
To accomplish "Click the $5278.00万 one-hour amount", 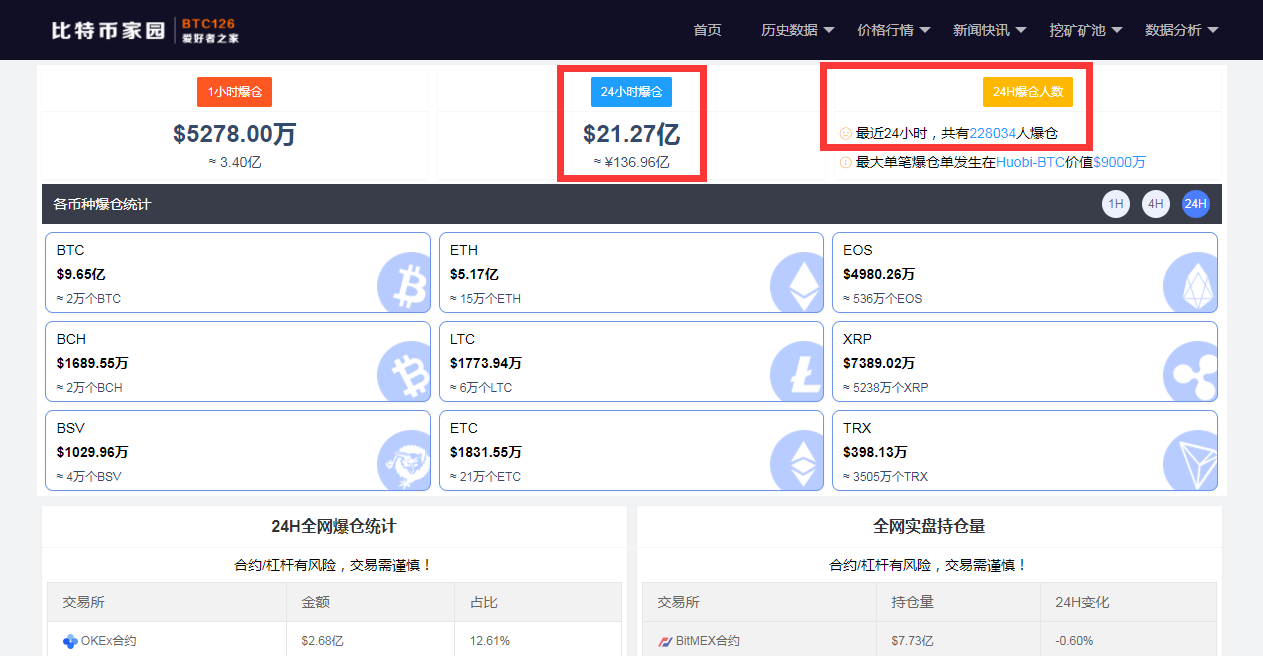I will (235, 134).
